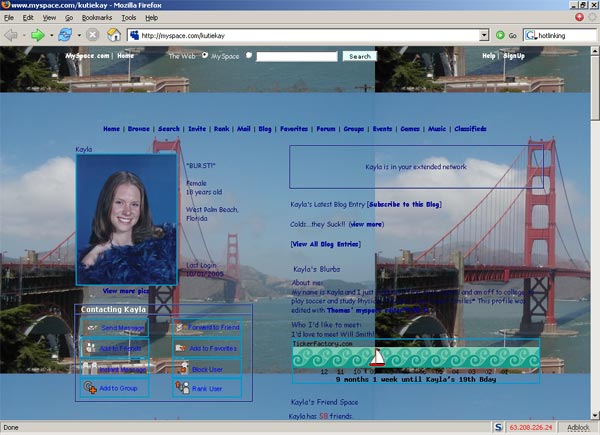Open the address bar URL dropdown
600x435 pixels.
[x=484, y=35]
